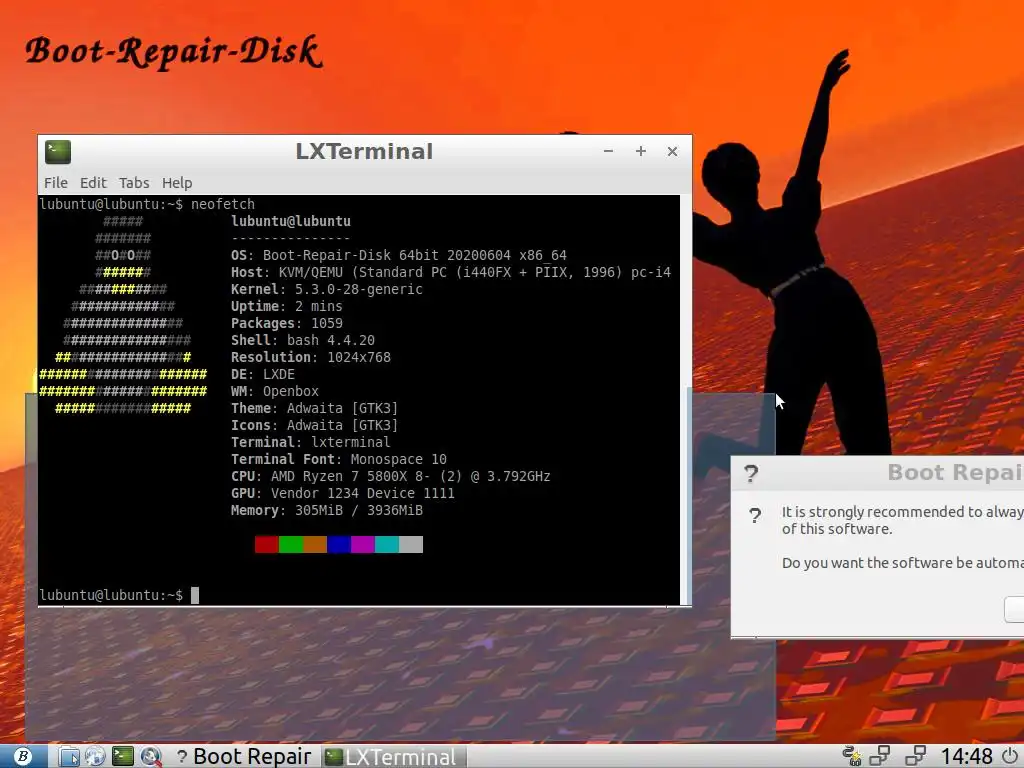Click the GPU: Vendor 1234 Device 1111 line
1024x768 pixels.
tap(342, 493)
